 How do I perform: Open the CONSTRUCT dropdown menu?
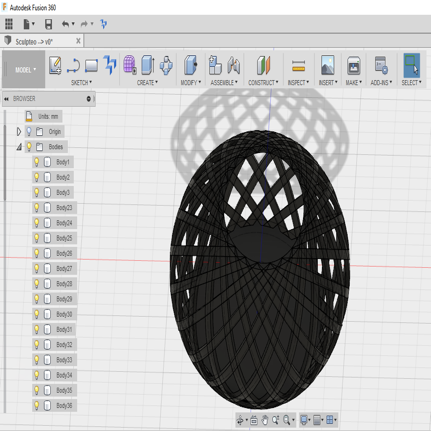[263, 82]
